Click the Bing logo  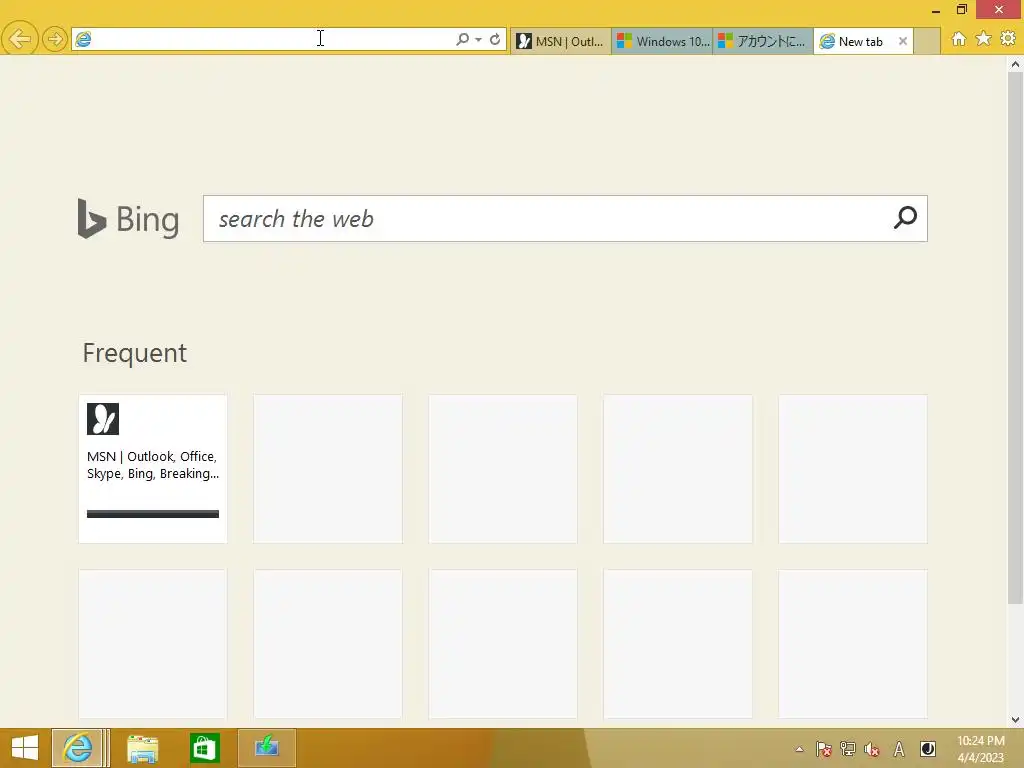[128, 219]
